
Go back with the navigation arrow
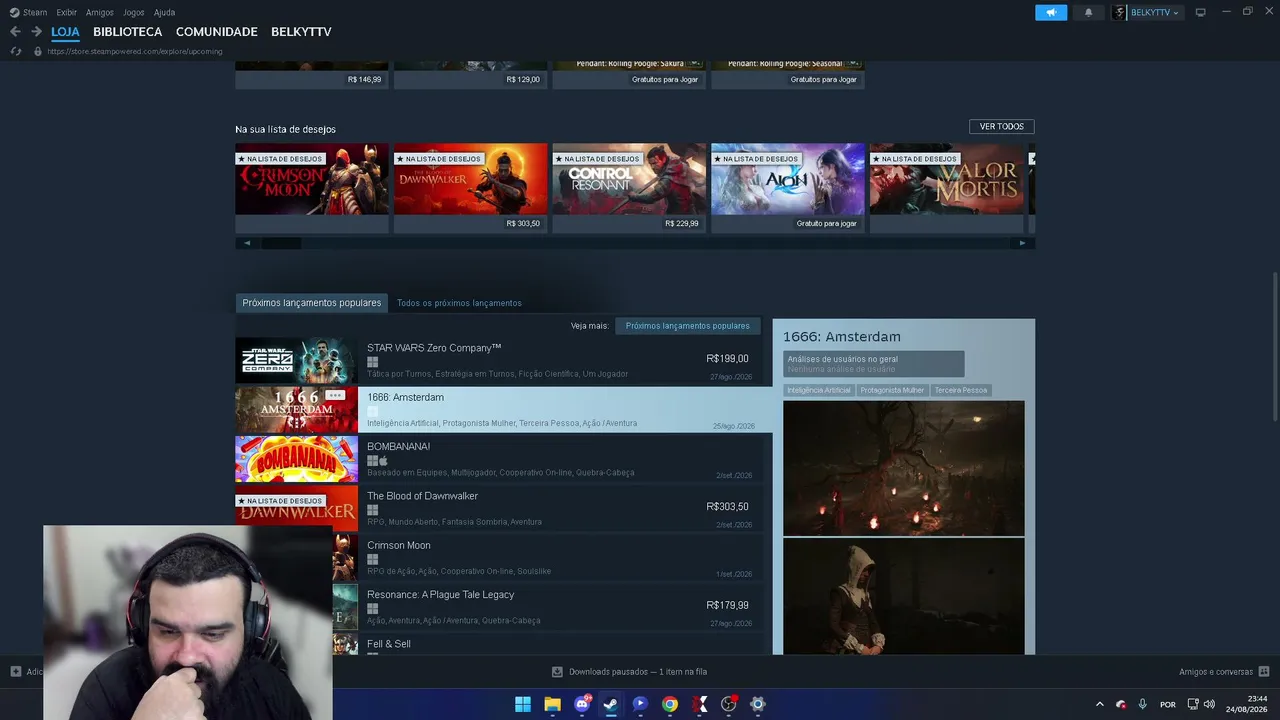coord(15,32)
